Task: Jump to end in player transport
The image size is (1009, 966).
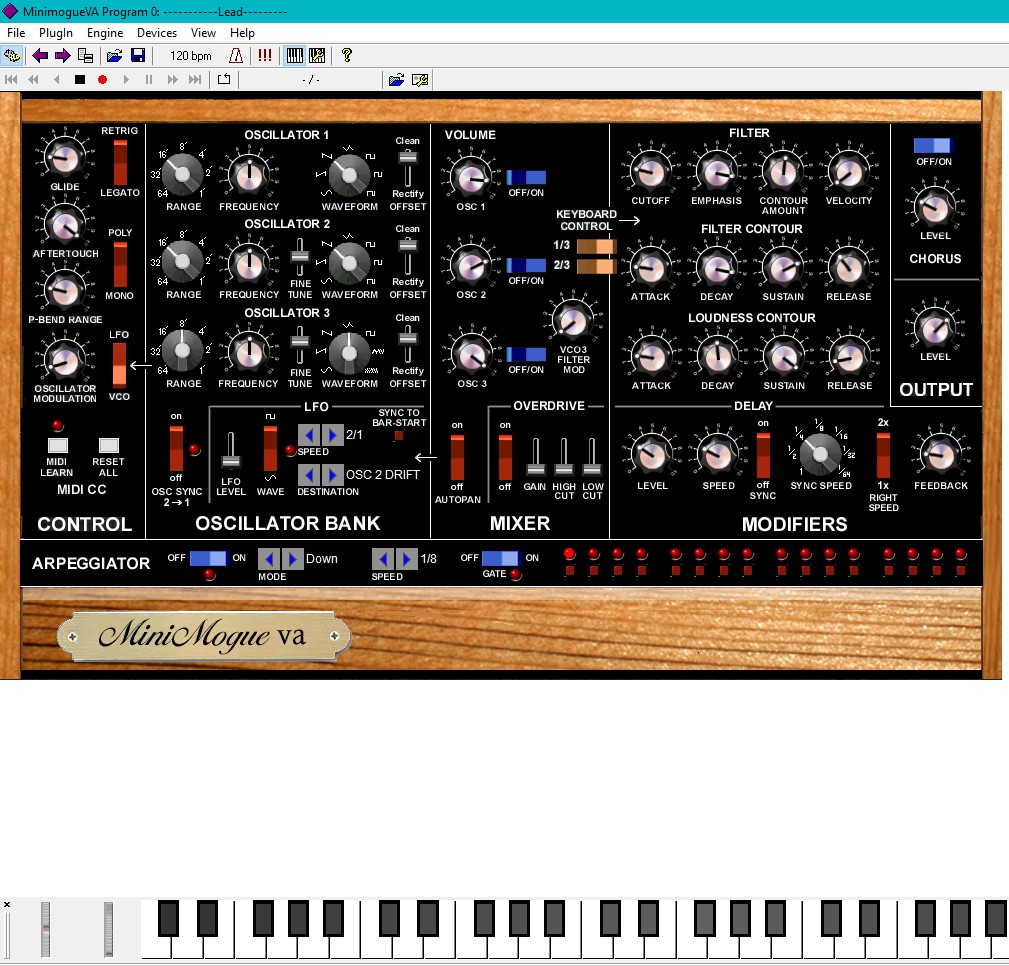Action: 195,79
